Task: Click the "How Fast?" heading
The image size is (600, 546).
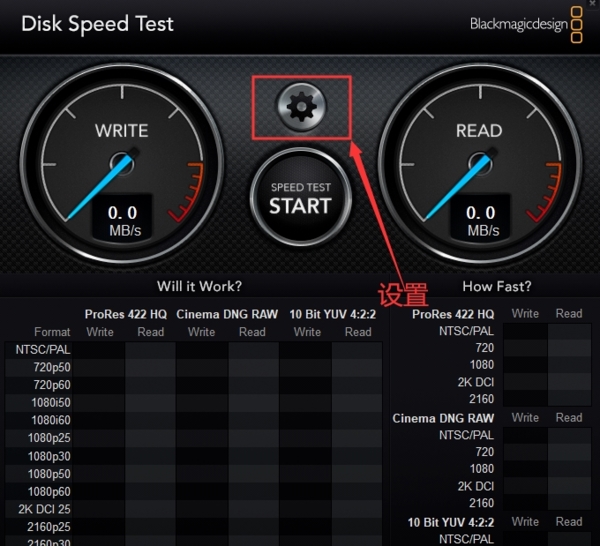Action: click(497, 286)
